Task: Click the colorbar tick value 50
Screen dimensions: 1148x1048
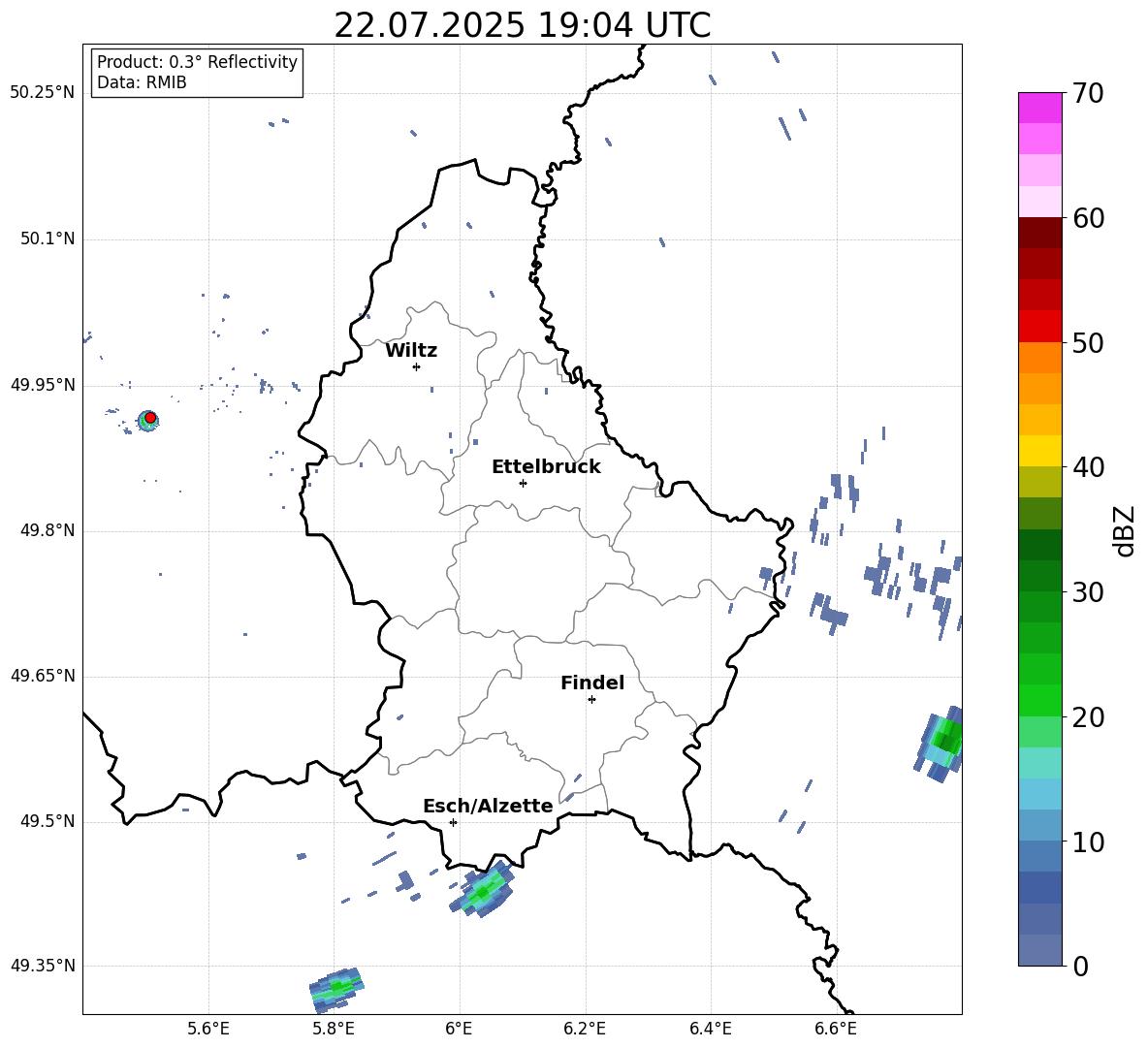Action: coord(1088,342)
